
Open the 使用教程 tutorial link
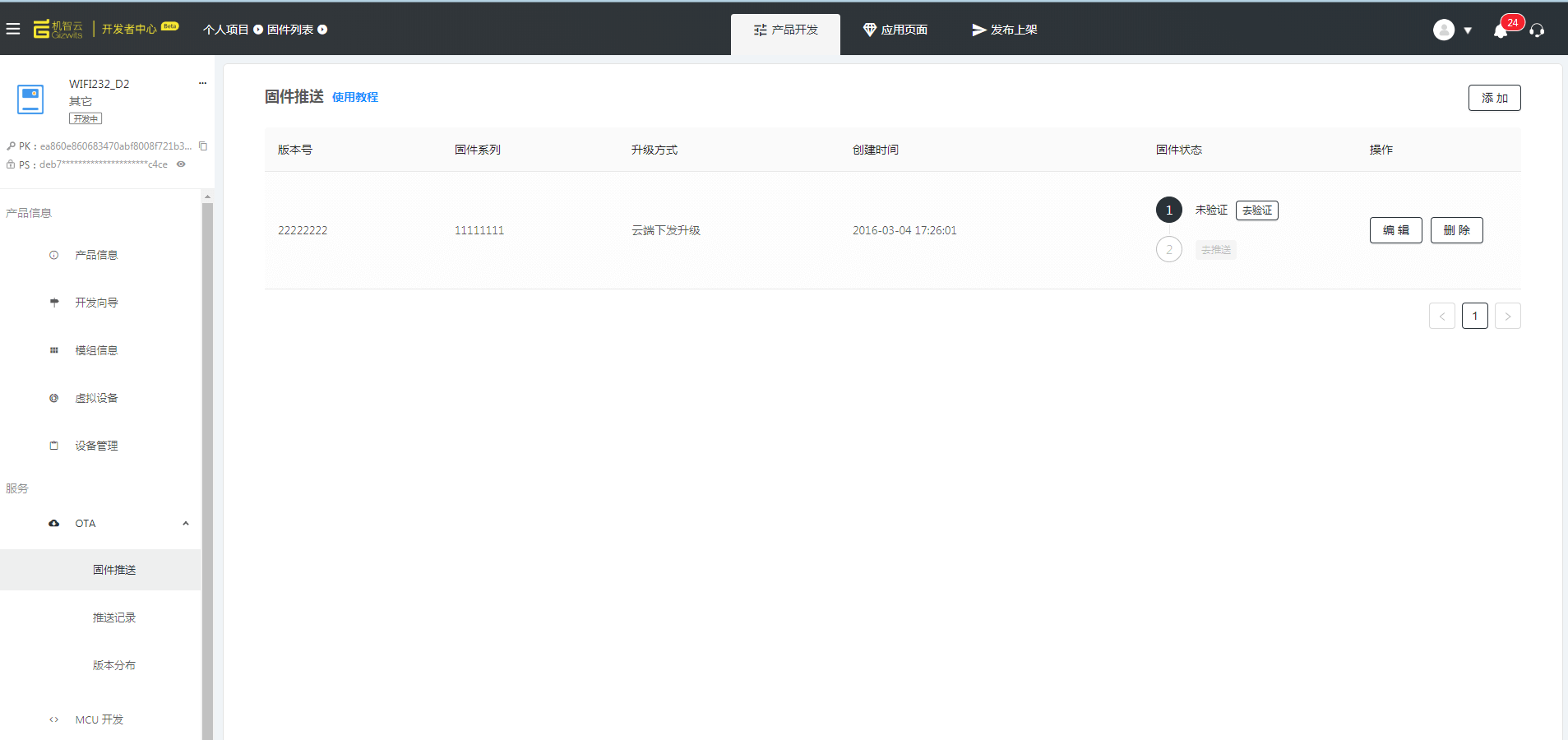355,97
